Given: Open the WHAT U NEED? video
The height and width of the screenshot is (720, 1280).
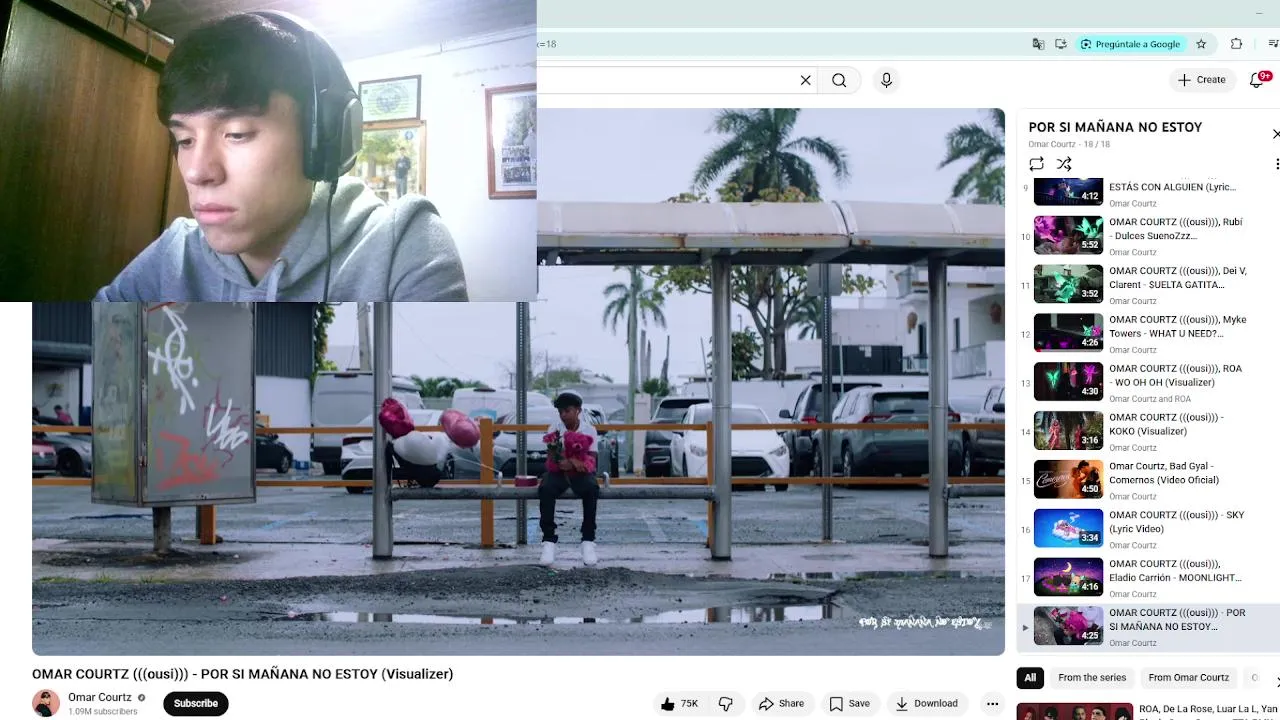Looking at the screenshot, I should 1147,333.
